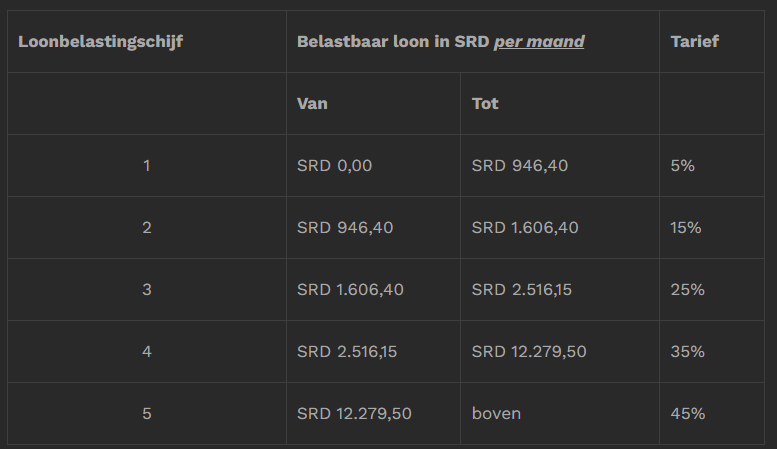Image resolution: width=777 pixels, height=449 pixels.
Task: Select the 35% tariff cell
Action: pyautogui.click(x=687, y=352)
